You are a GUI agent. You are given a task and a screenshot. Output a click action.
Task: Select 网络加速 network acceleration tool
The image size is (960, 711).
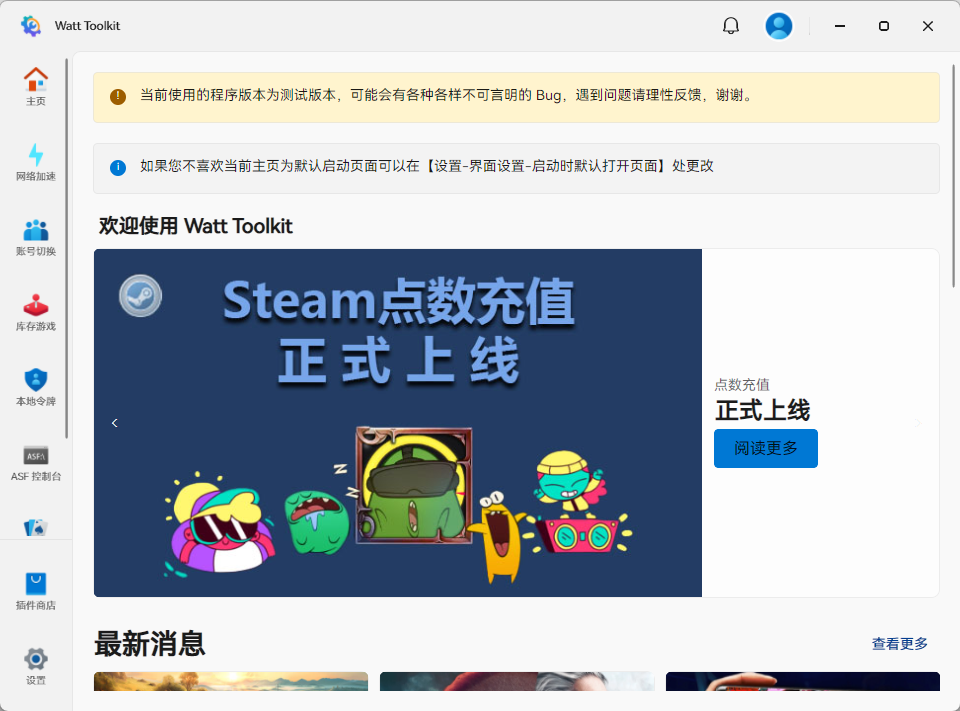click(36, 160)
